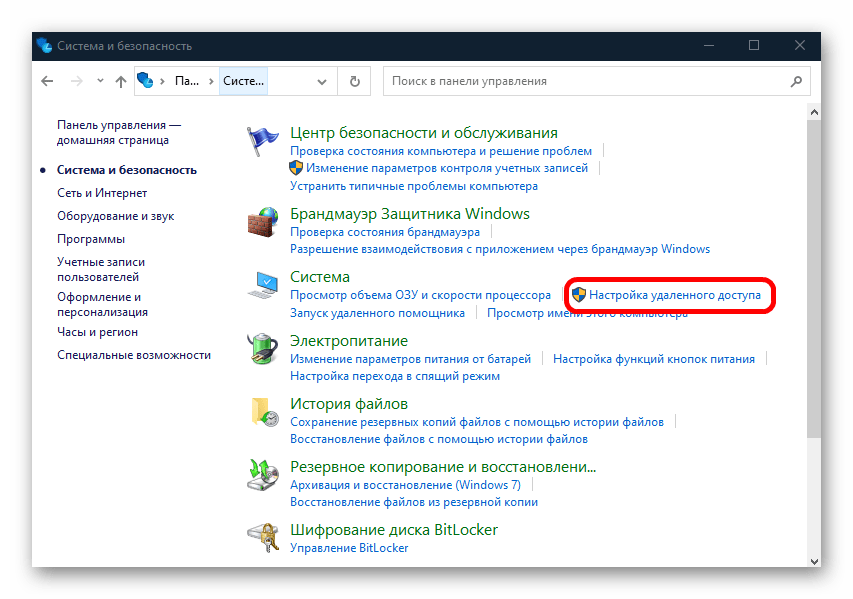Go back with the left arrow
This screenshot has width=853, height=599.
point(47,81)
